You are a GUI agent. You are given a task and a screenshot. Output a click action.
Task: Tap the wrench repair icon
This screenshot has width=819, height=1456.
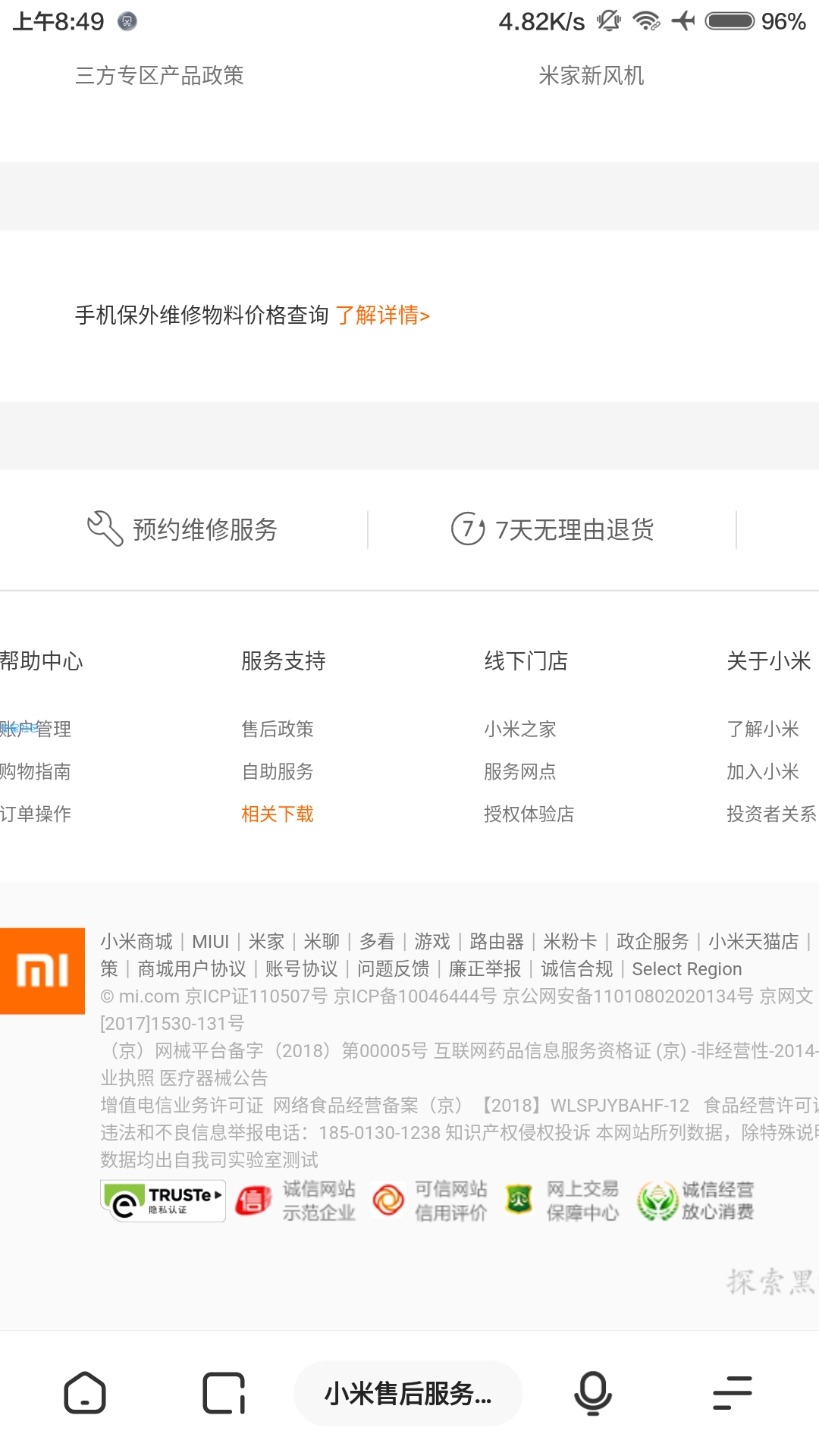point(105,529)
